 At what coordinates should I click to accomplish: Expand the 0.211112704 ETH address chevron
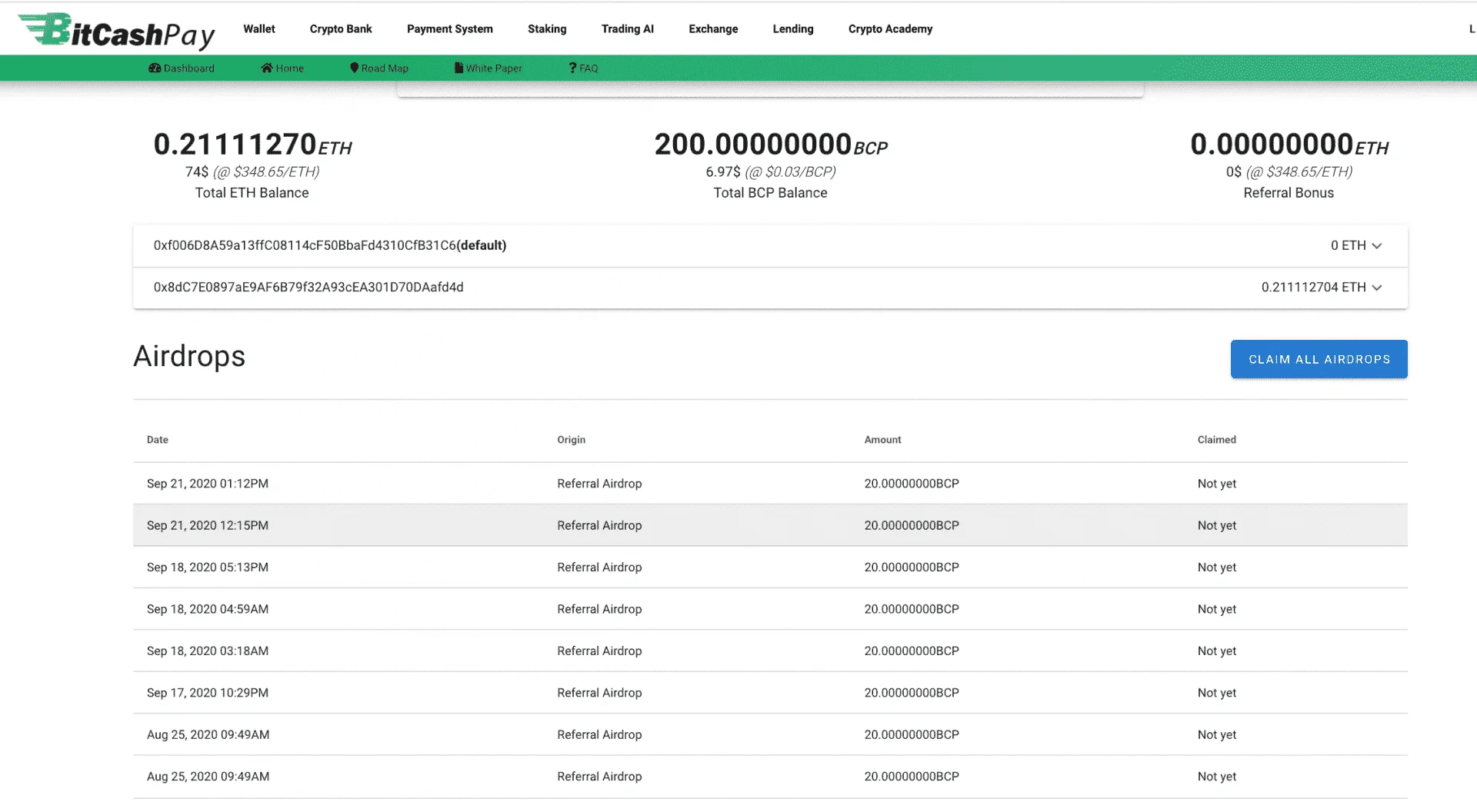1377,288
